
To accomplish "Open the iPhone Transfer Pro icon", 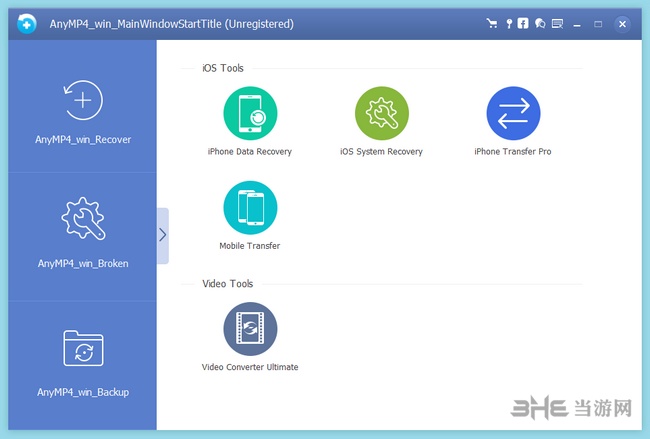I will [513, 113].
